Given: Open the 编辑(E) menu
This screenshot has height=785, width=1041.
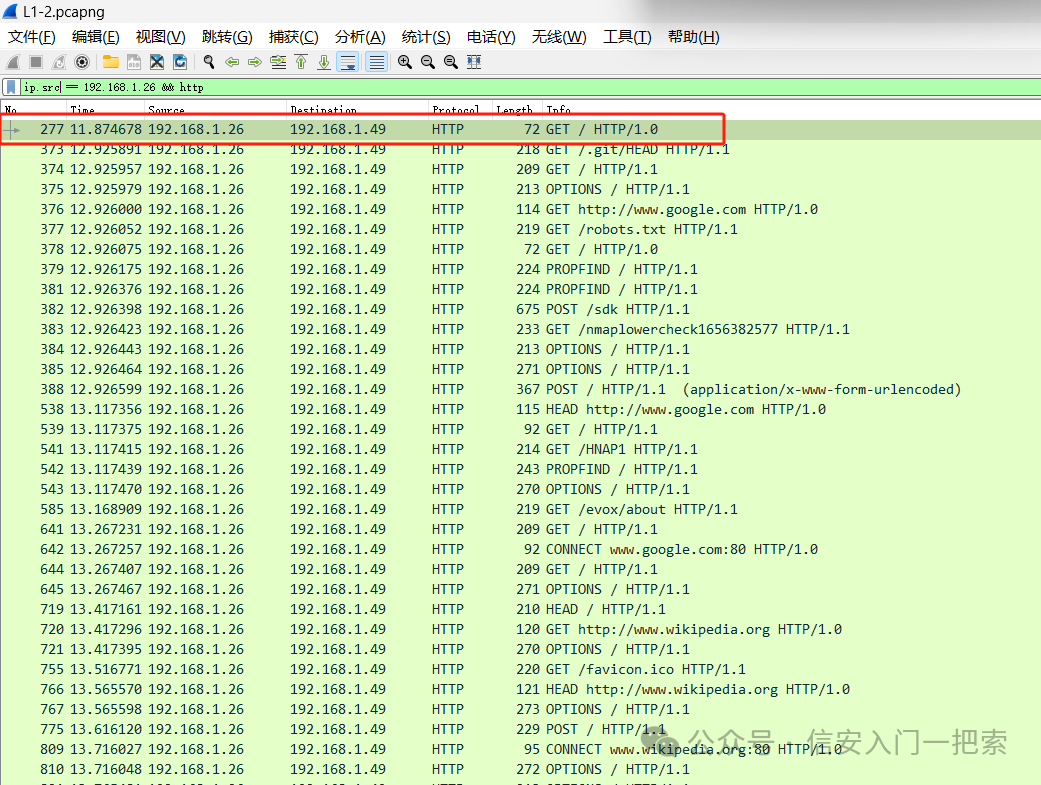Looking at the screenshot, I should [96, 37].
